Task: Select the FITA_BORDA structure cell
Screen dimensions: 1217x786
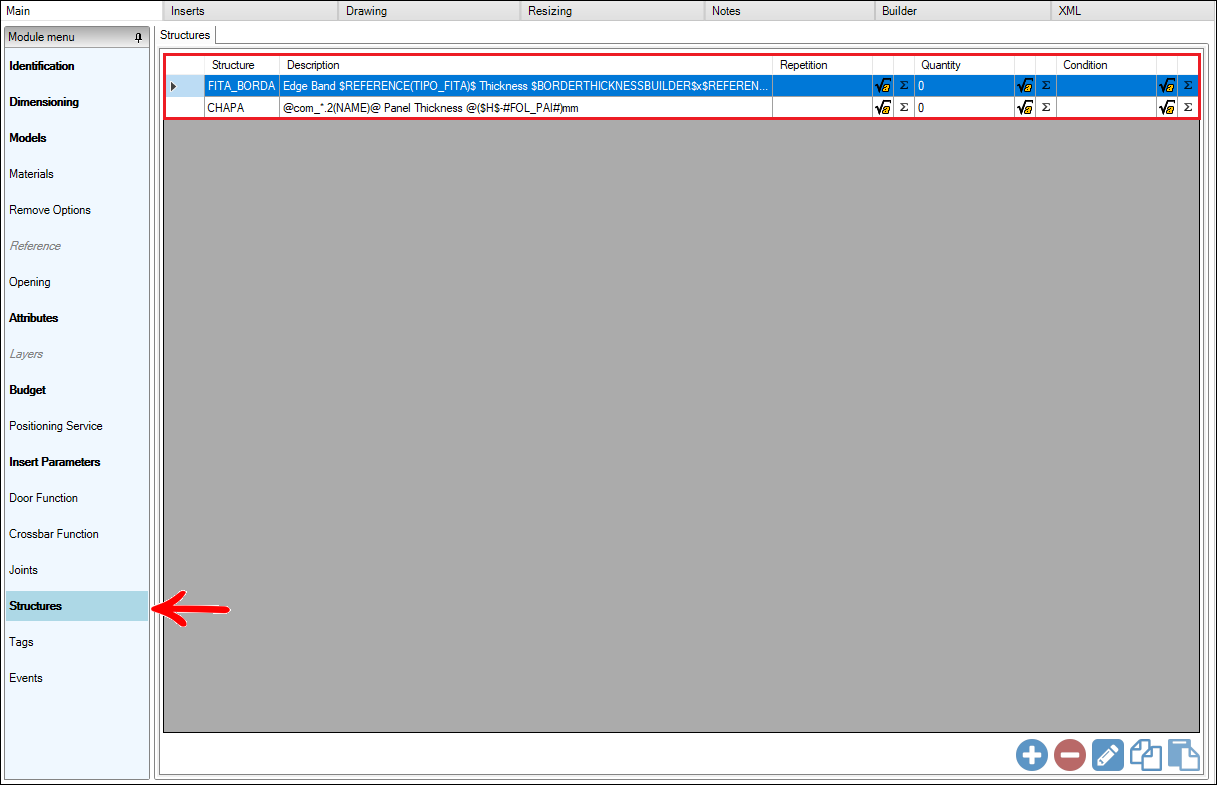Action: (x=242, y=86)
